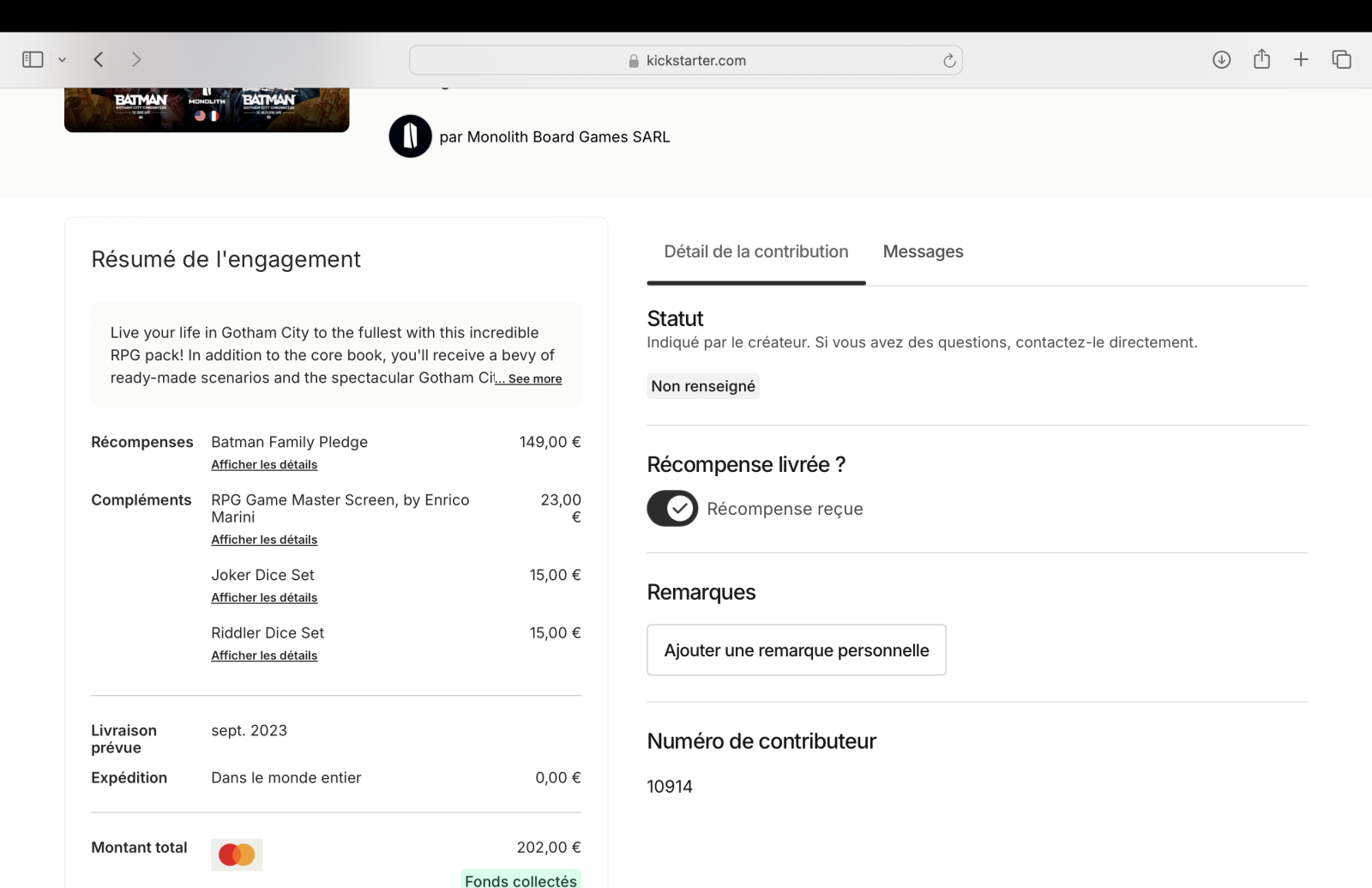Open a new tab with plus icon

1301,59
